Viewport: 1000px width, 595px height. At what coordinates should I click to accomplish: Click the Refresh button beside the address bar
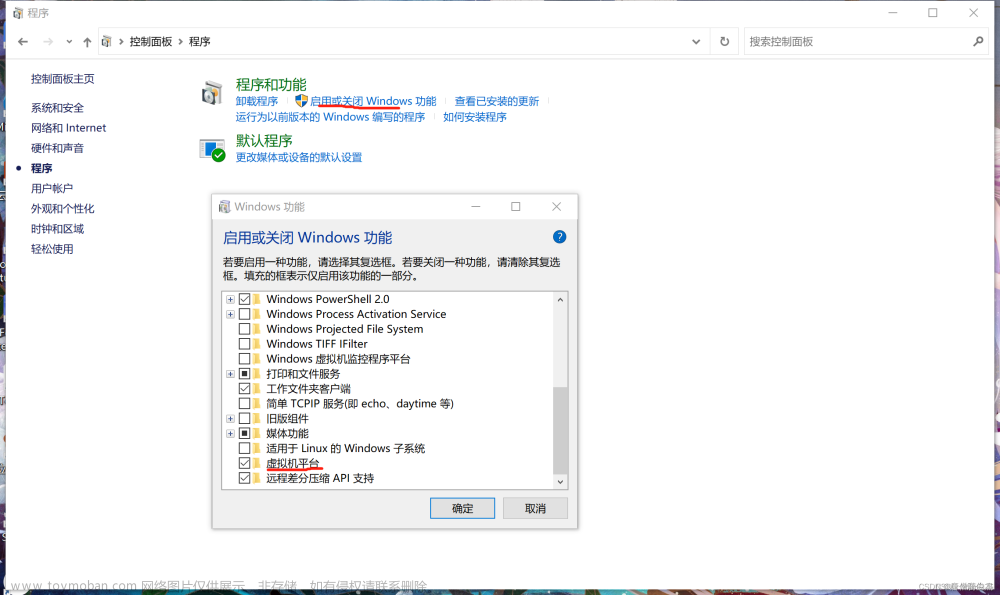[x=724, y=41]
